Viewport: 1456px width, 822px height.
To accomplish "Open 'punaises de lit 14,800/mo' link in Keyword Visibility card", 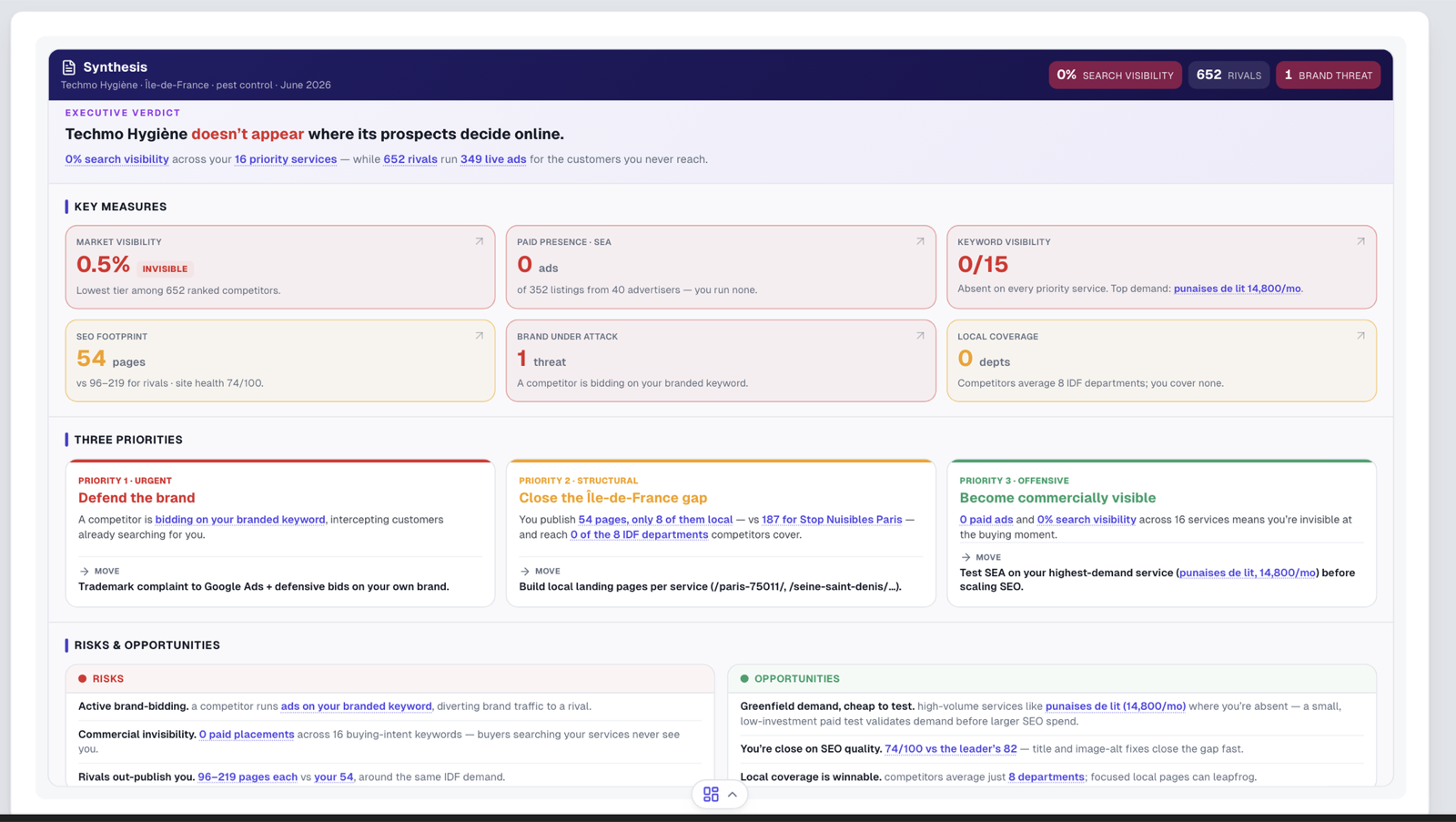I will tap(1238, 289).
